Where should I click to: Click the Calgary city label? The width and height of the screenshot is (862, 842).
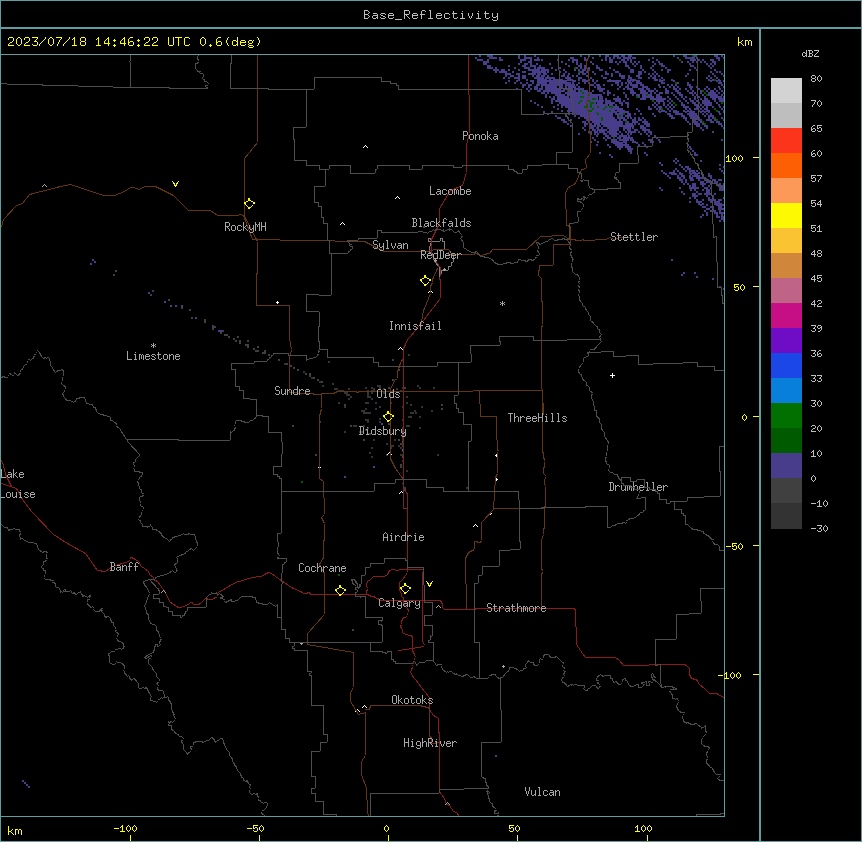point(399,603)
